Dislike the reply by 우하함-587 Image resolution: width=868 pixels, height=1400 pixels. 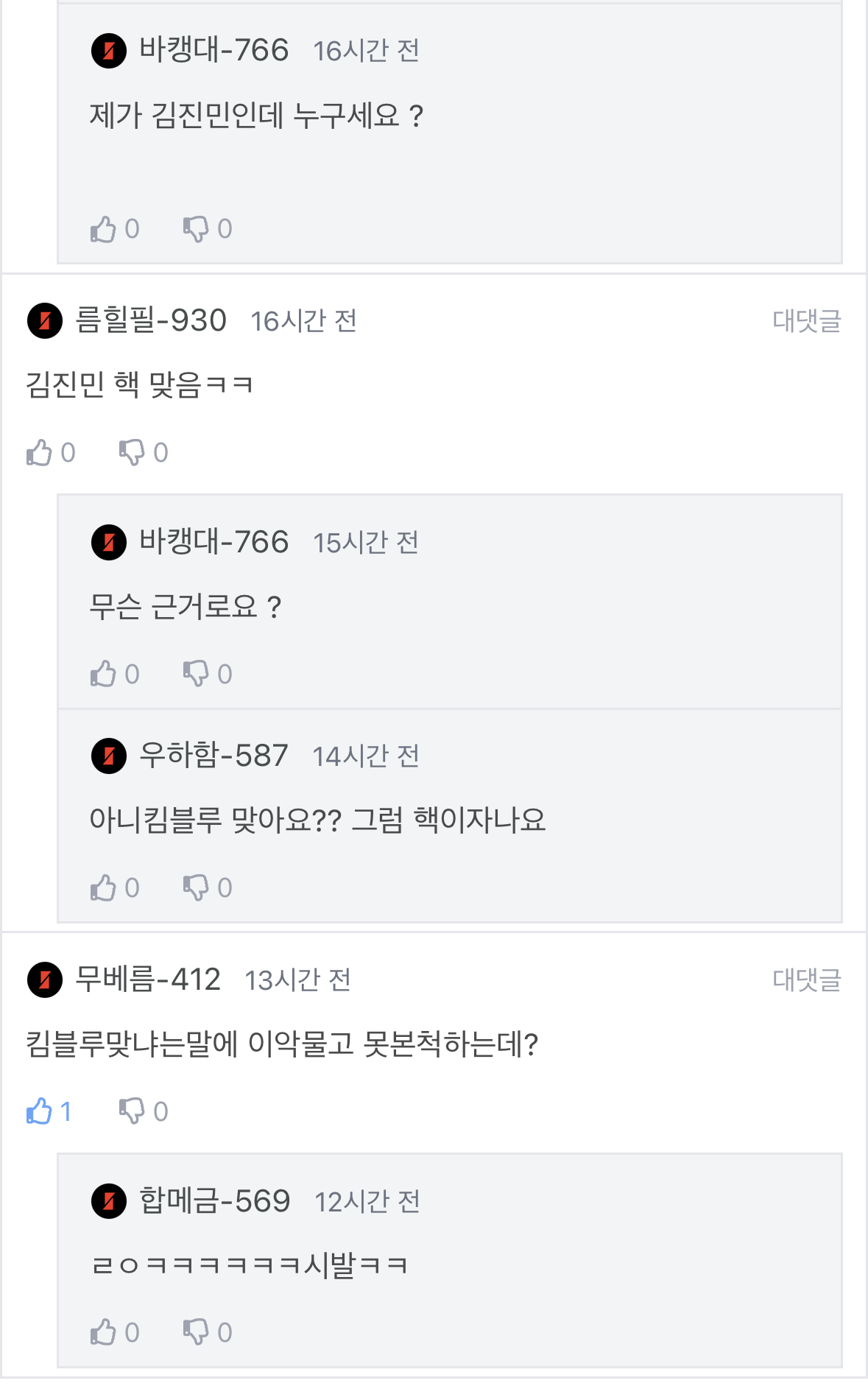(x=197, y=887)
